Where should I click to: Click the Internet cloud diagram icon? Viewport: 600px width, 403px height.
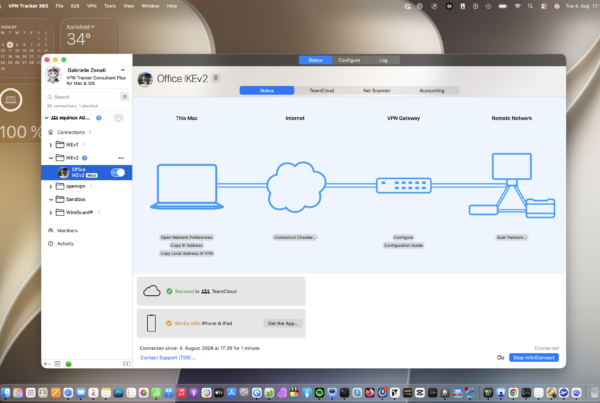[x=296, y=187]
